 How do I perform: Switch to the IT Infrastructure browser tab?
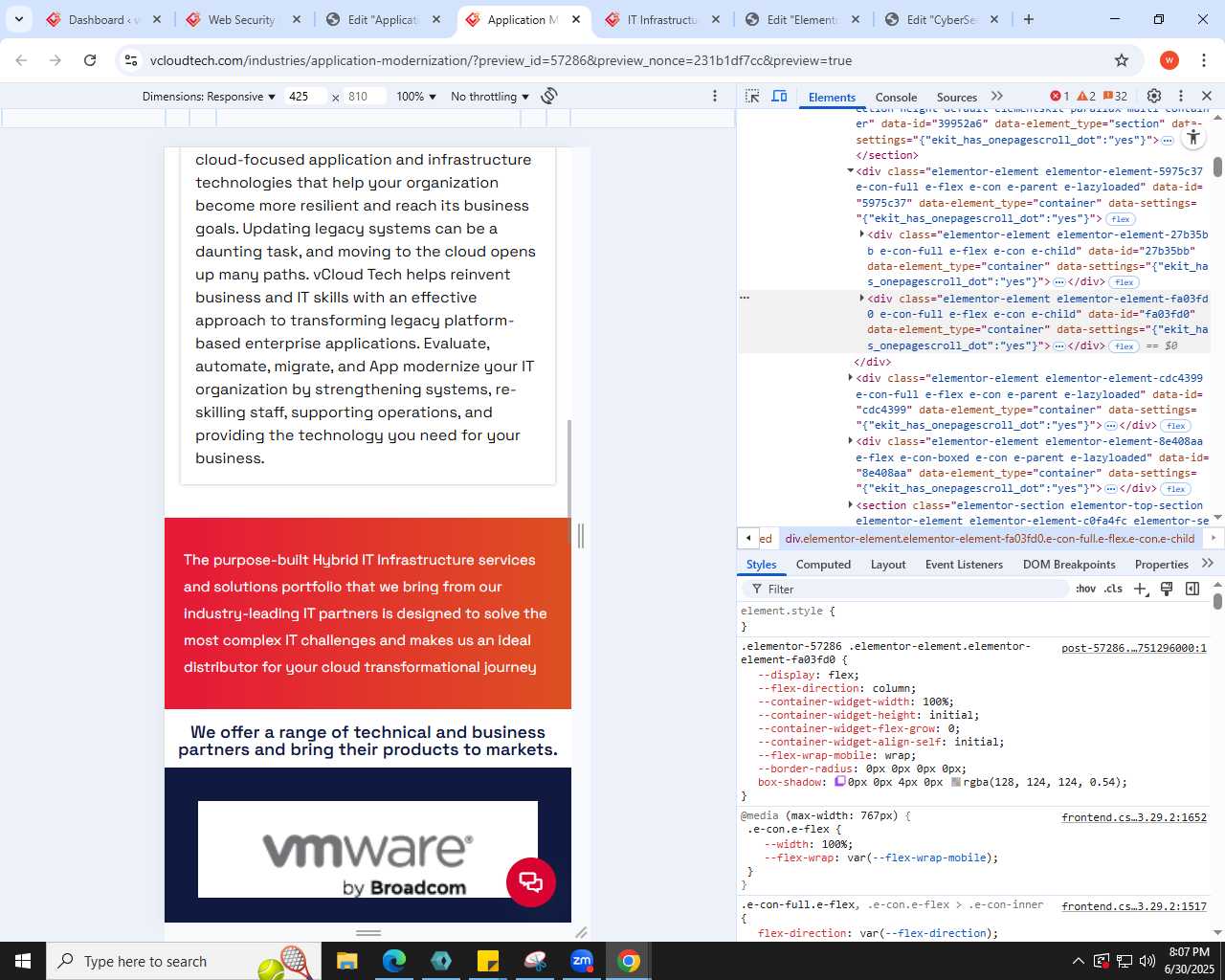coord(662,19)
